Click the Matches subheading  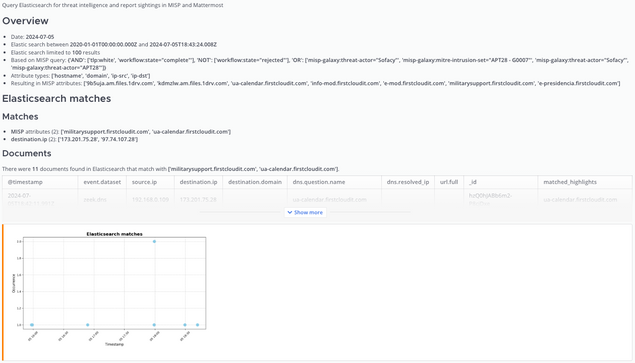point(20,117)
